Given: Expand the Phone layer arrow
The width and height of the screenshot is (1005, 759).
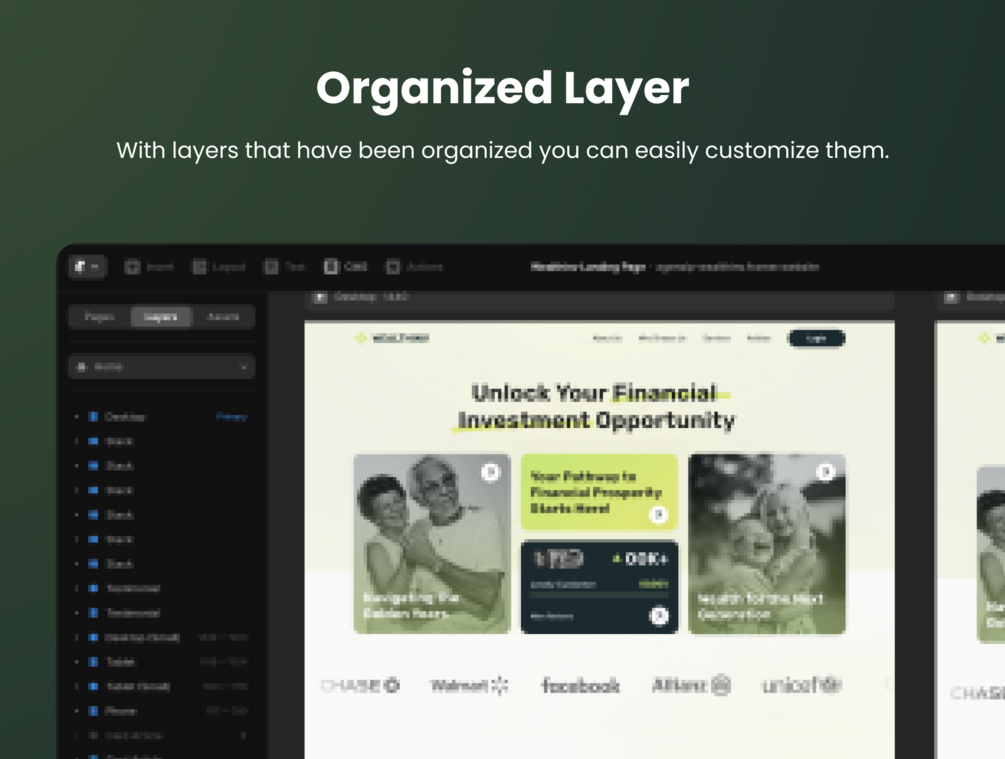Looking at the screenshot, I should click(76, 711).
